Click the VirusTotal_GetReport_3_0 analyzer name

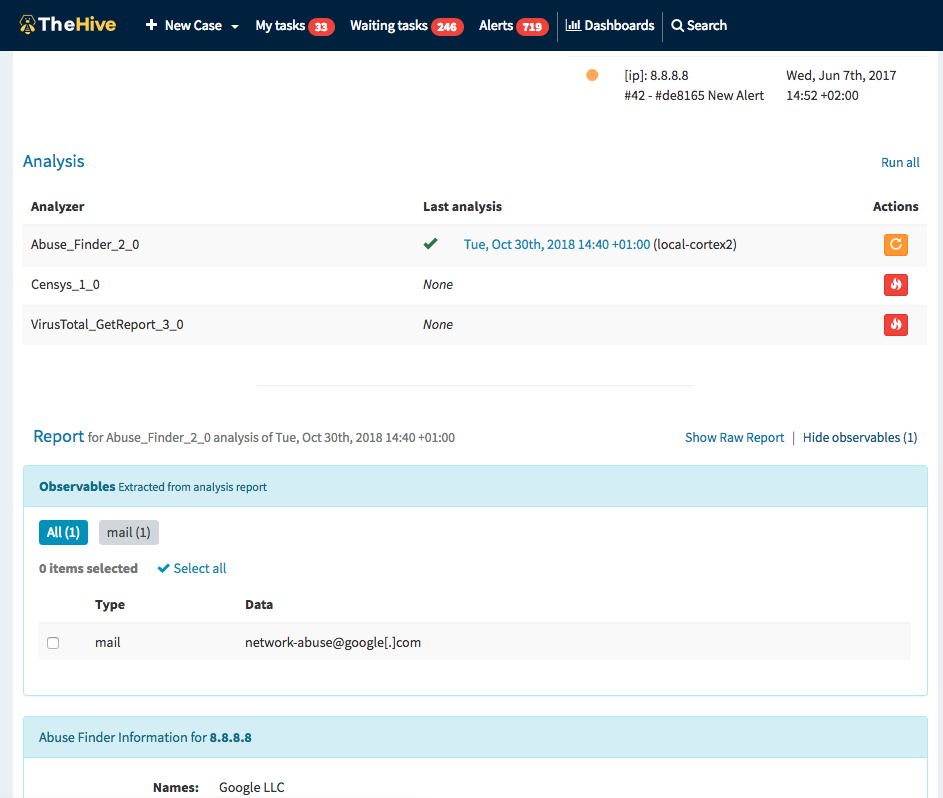coord(107,325)
